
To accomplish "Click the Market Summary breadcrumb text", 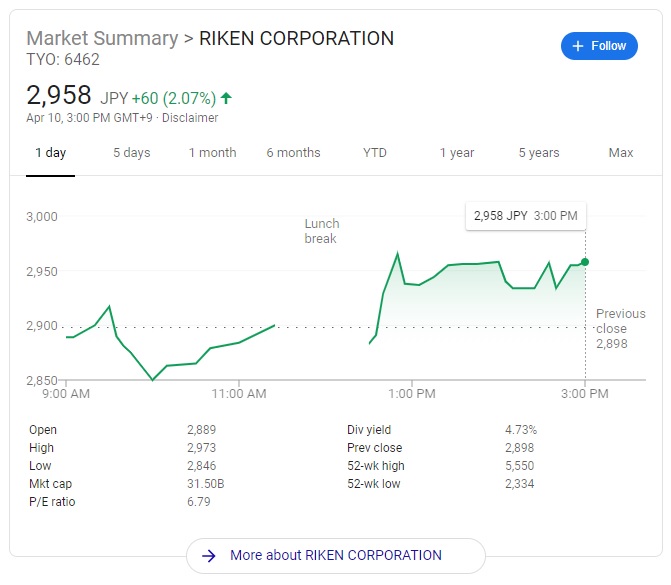I will [100, 39].
